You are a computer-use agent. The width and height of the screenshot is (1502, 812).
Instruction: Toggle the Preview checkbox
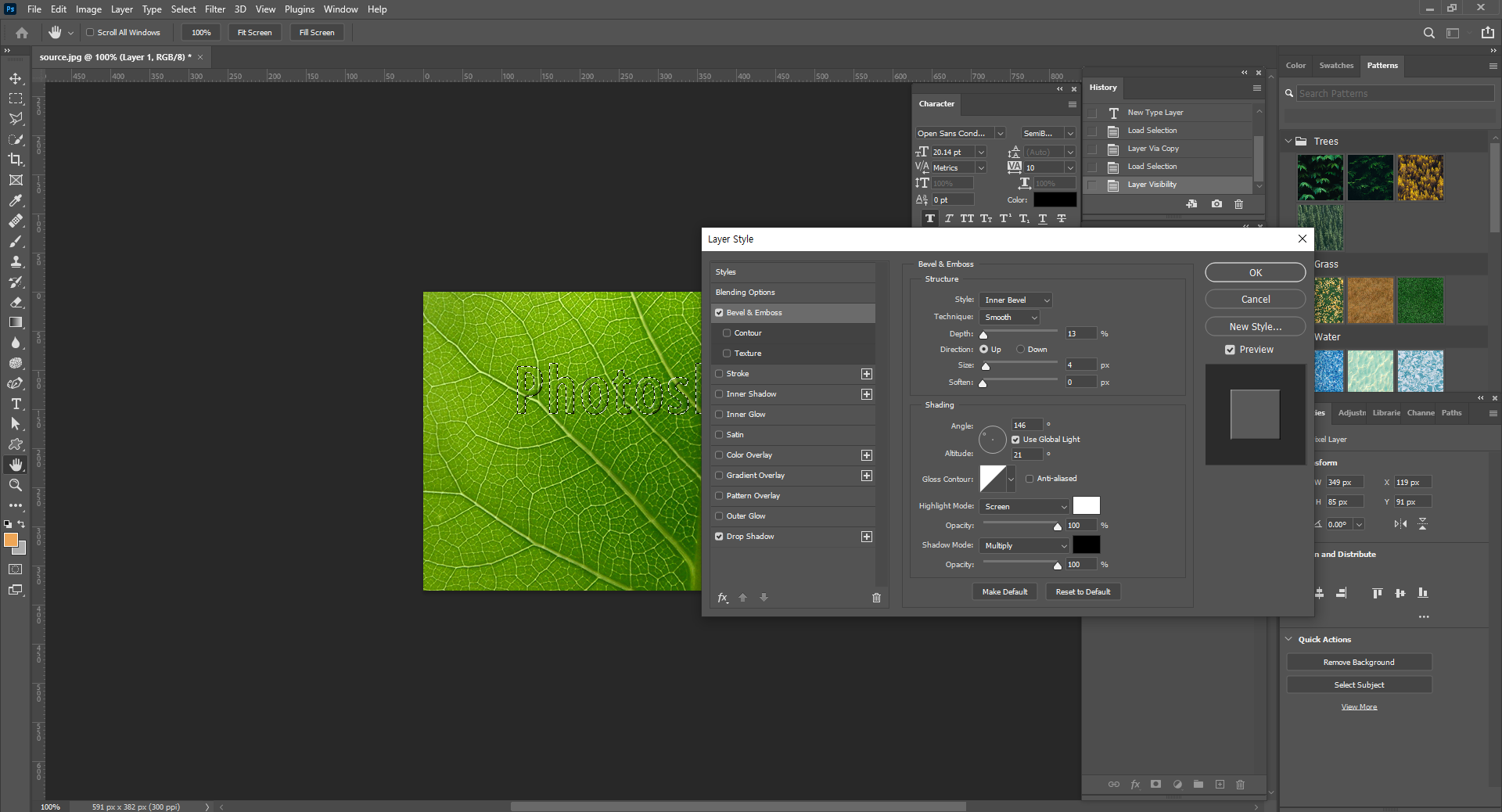pos(1230,350)
